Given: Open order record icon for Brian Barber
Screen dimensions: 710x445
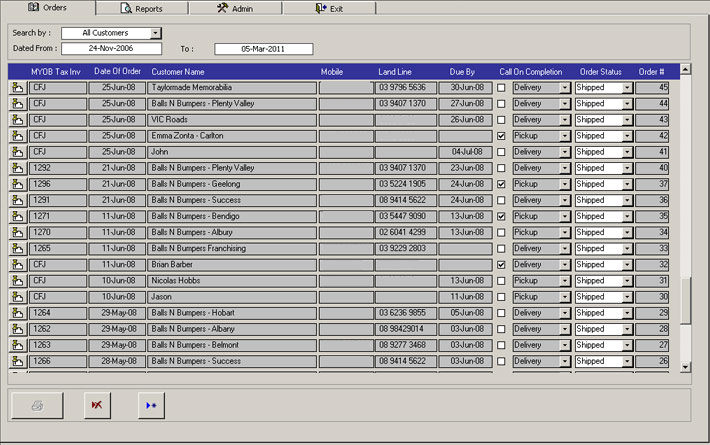Looking at the screenshot, I should pyautogui.click(x=18, y=265).
